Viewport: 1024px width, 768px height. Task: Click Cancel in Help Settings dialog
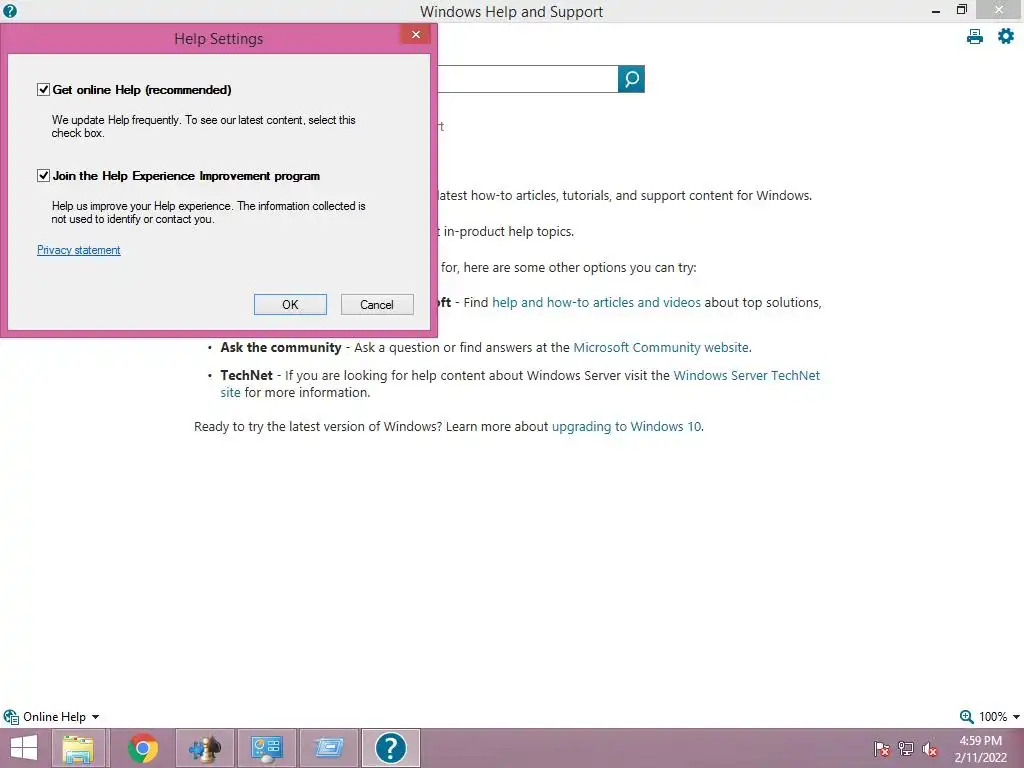377,304
